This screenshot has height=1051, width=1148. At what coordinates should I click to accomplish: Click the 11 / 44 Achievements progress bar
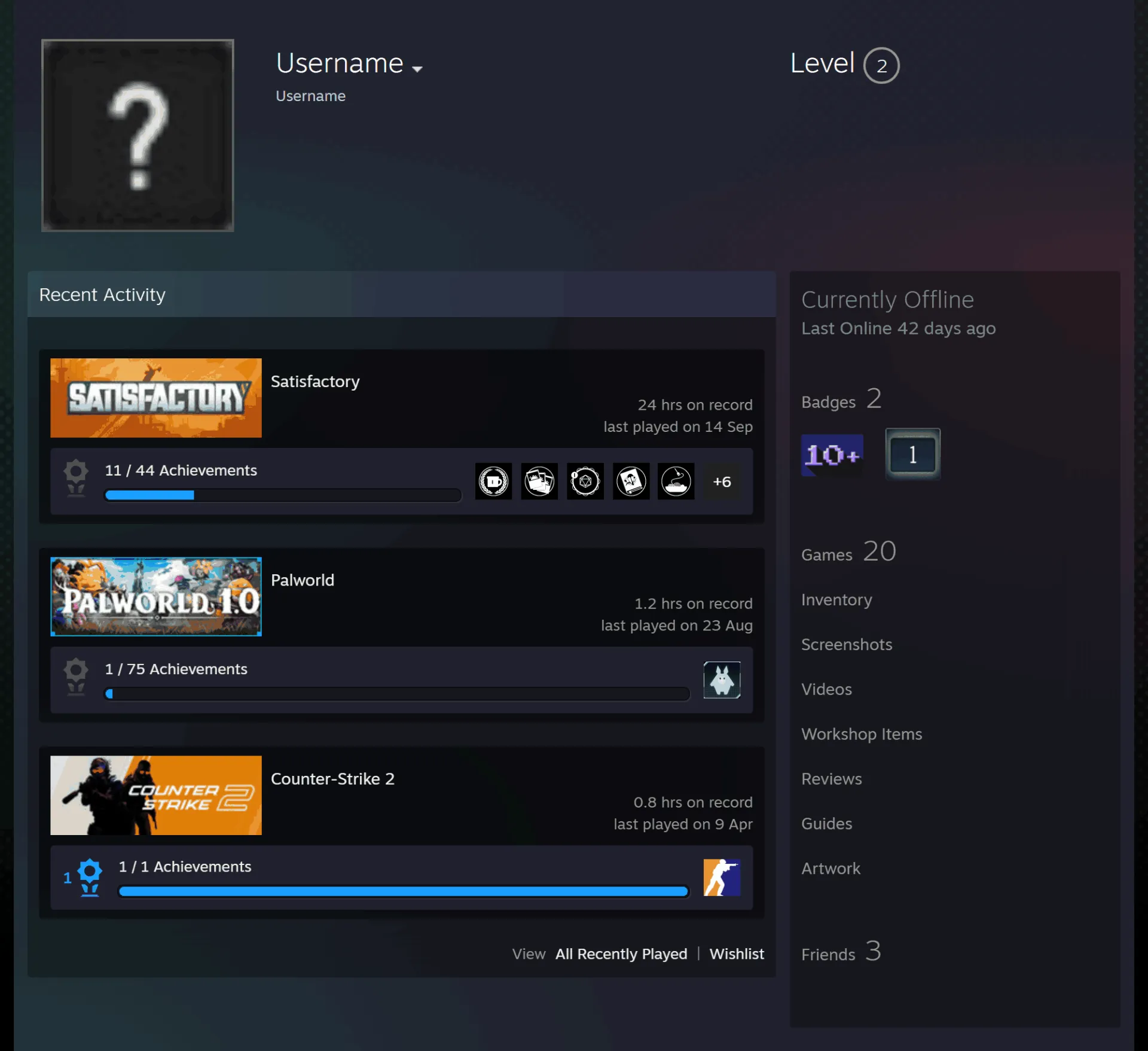[283, 495]
